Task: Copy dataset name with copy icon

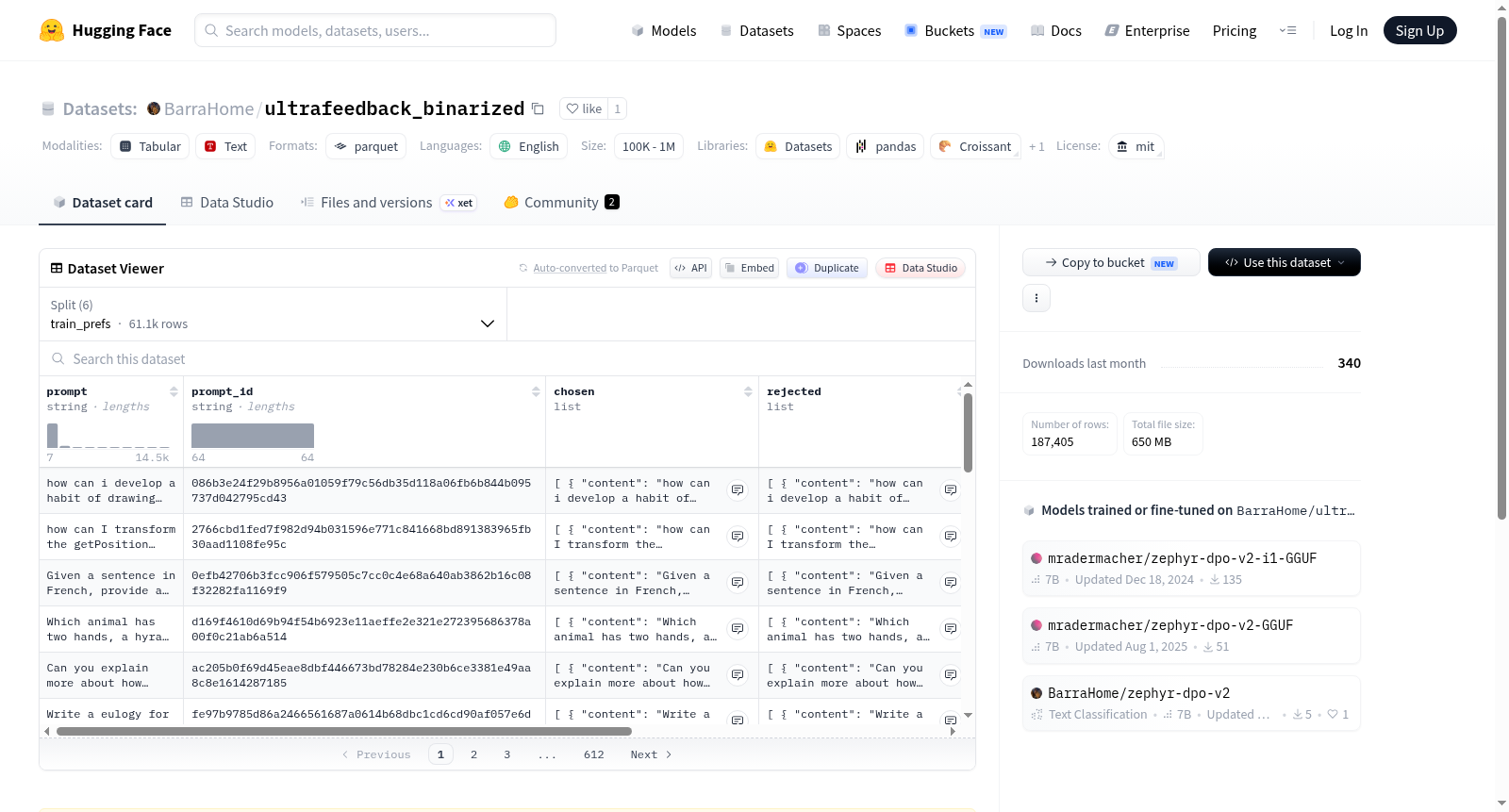Action: pos(538,108)
